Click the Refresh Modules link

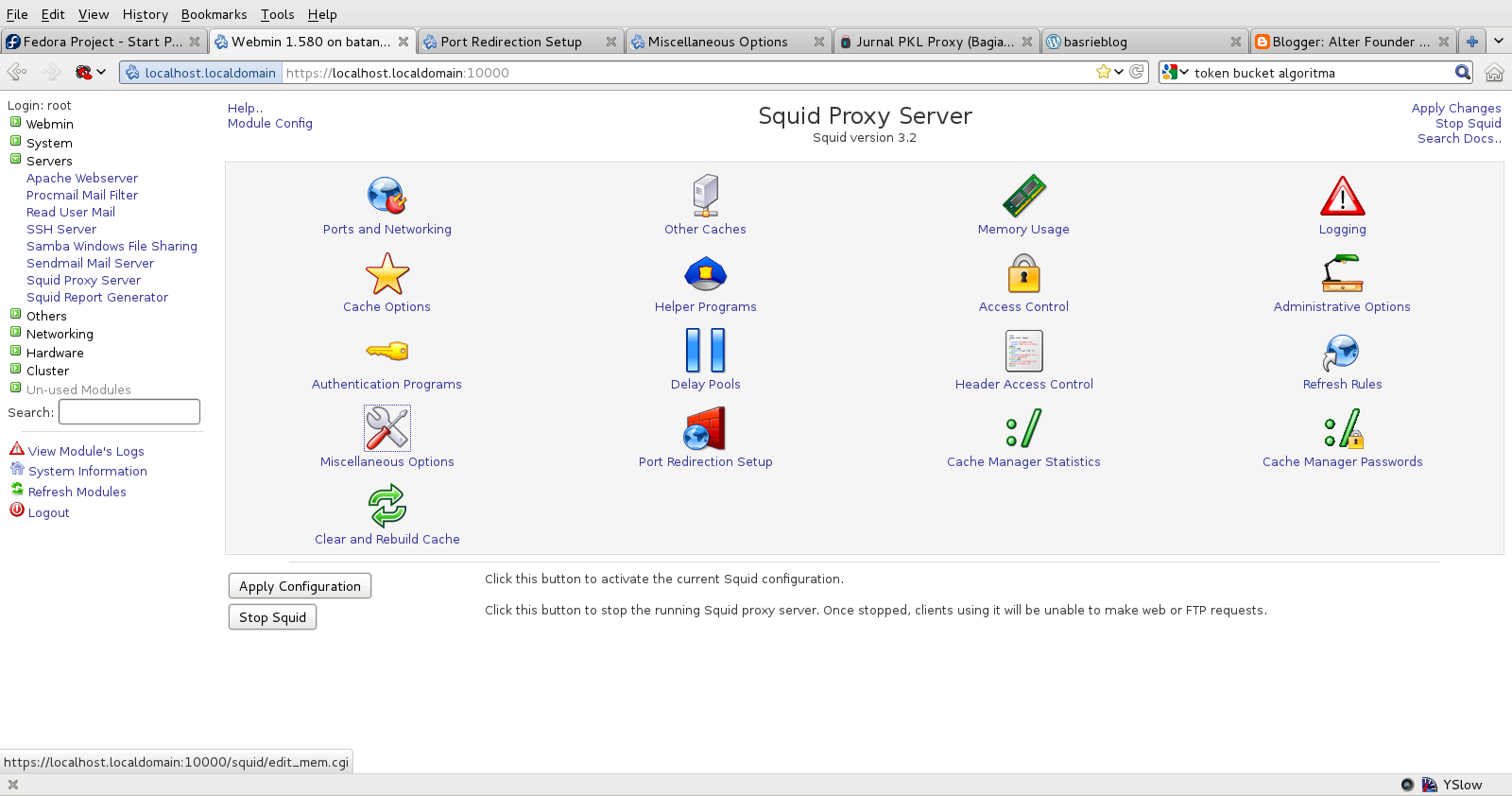(77, 492)
